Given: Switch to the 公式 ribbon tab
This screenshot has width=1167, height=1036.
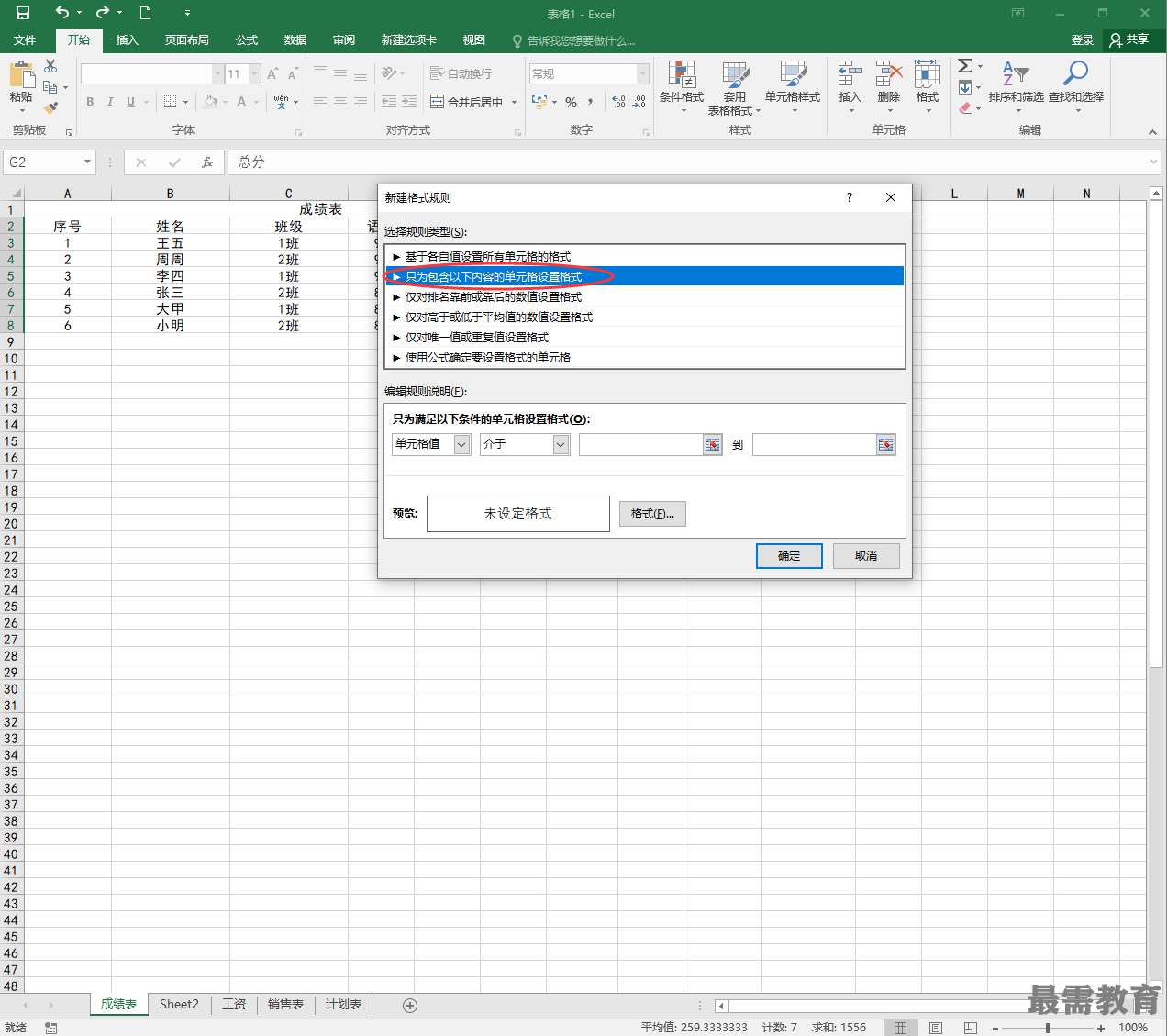Looking at the screenshot, I should (247, 40).
